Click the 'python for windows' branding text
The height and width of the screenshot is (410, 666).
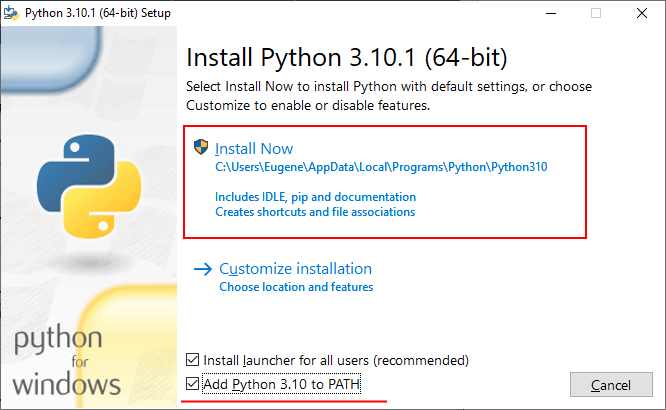(69, 360)
